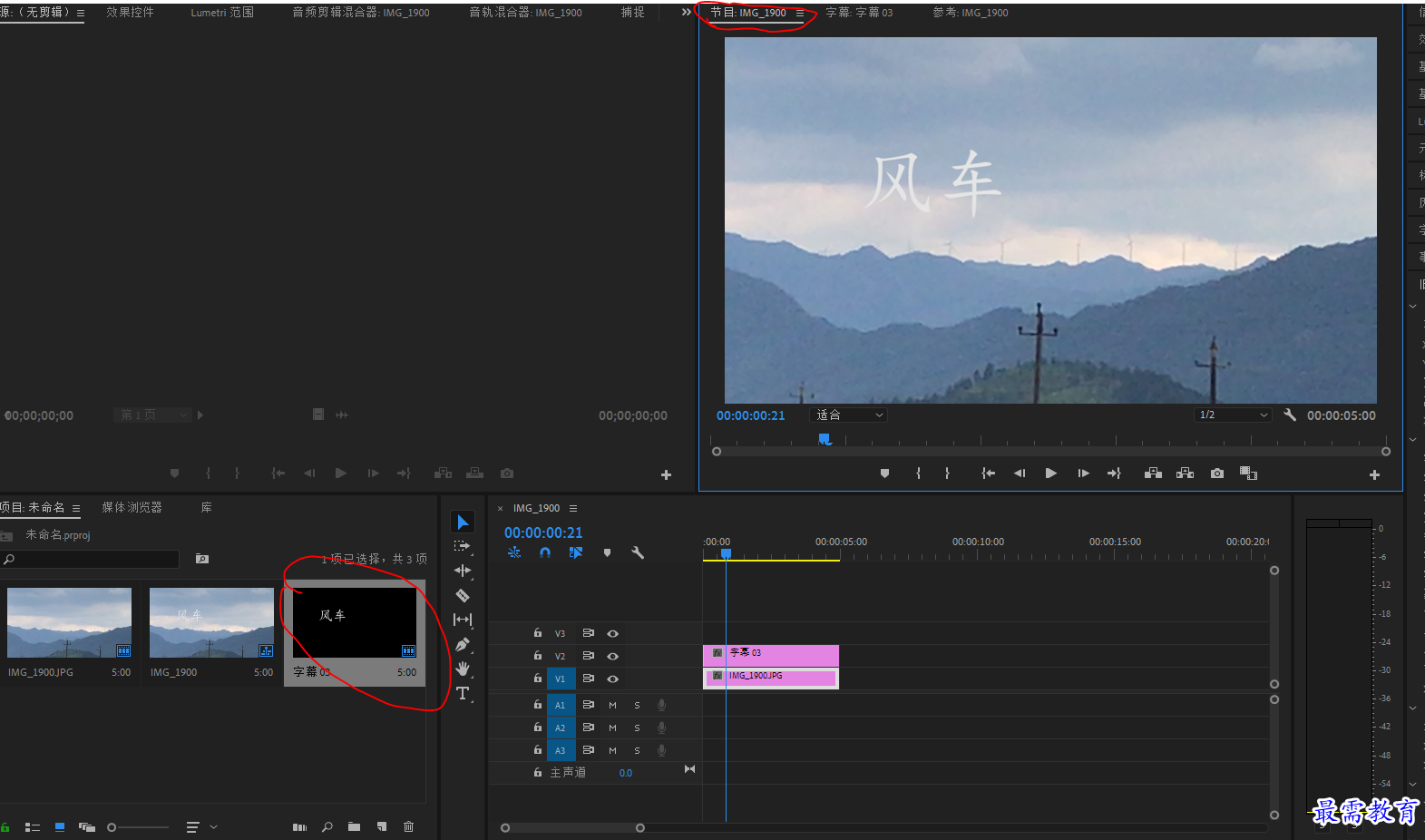Select the Razor tool
Screen dimensions: 1425x840
tap(463, 595)
